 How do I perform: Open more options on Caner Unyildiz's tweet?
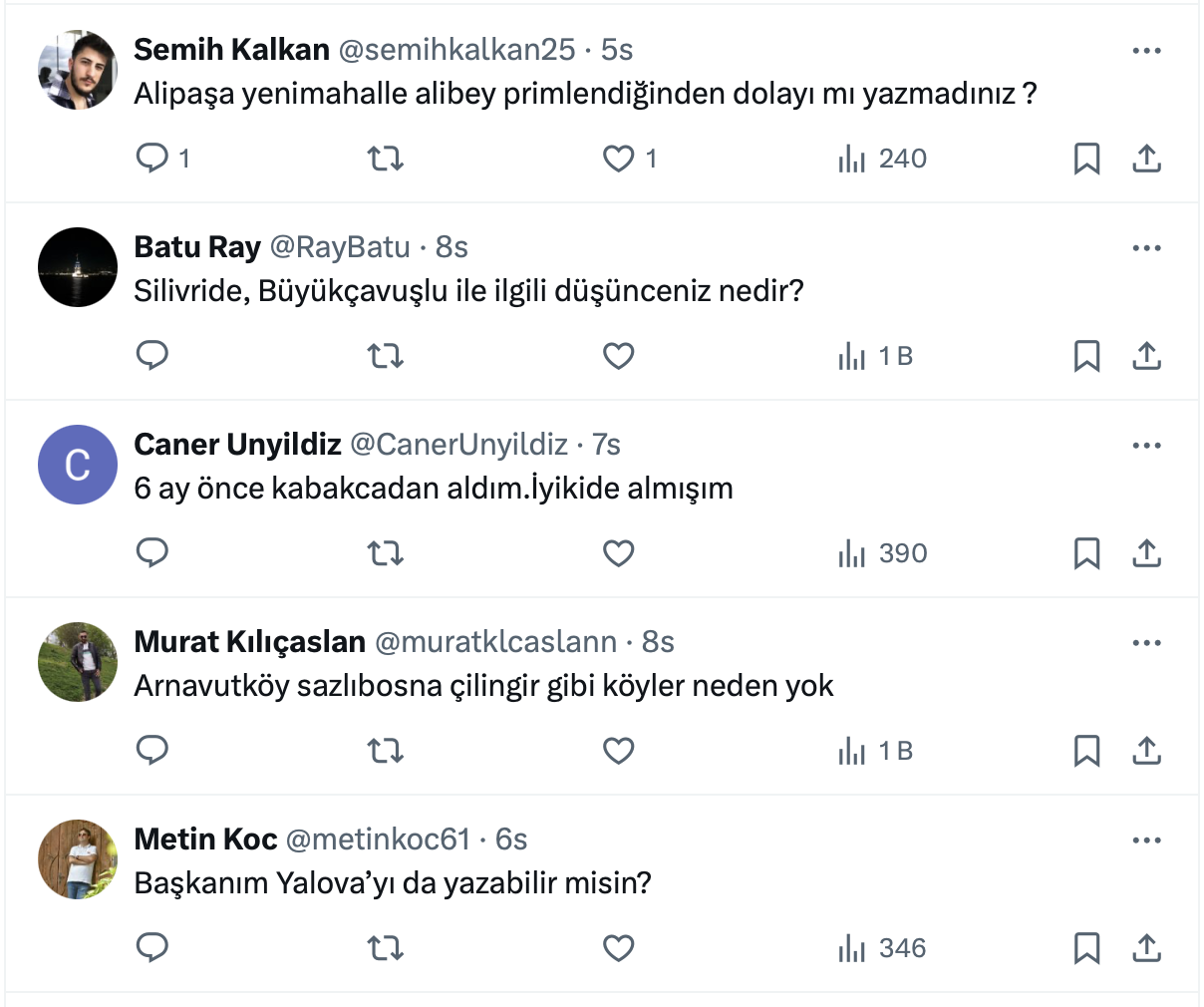[1146, 446]
